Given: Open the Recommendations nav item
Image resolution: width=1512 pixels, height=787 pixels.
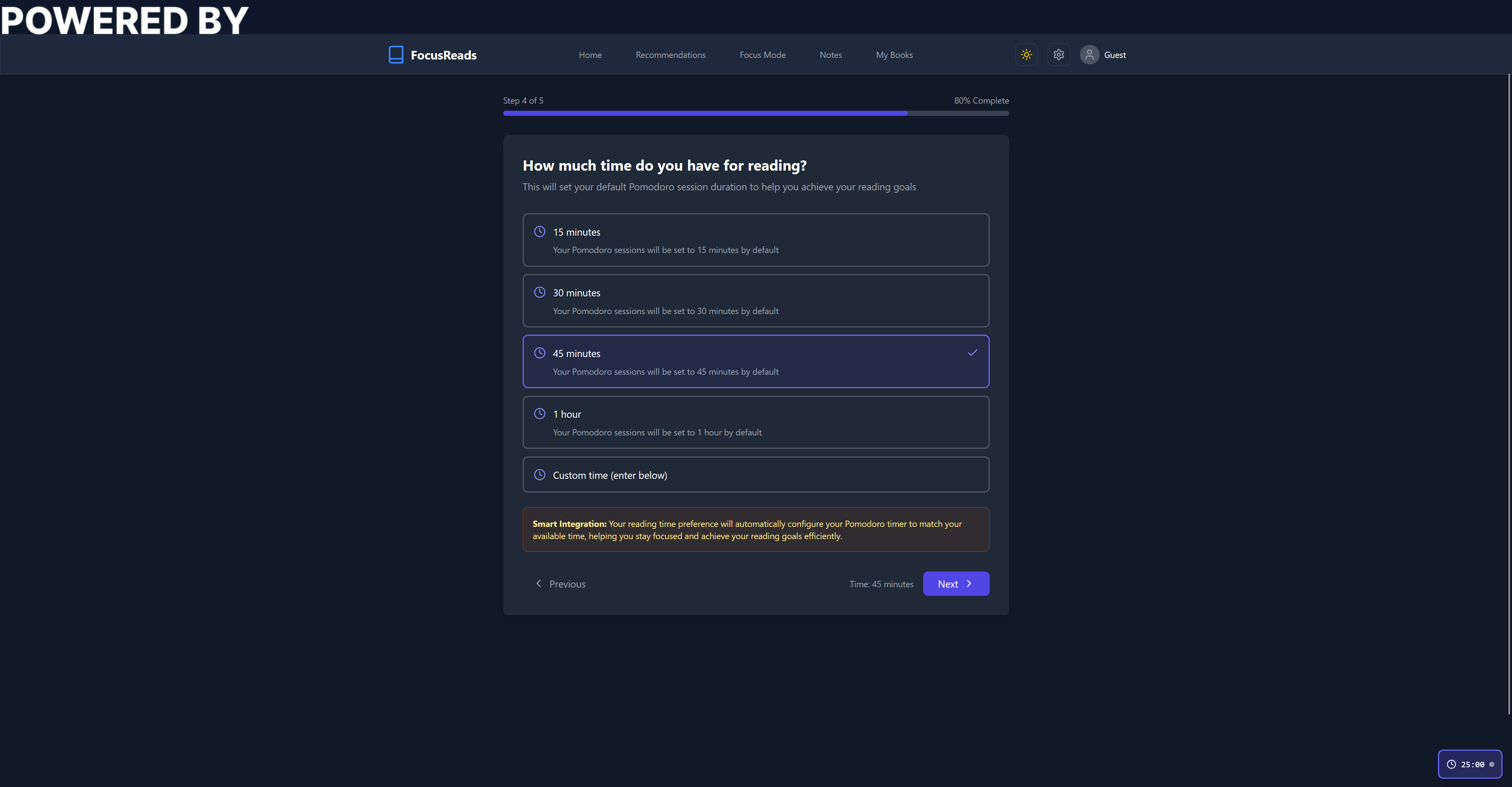Looking at the screenshot, I should click(670, 55).
